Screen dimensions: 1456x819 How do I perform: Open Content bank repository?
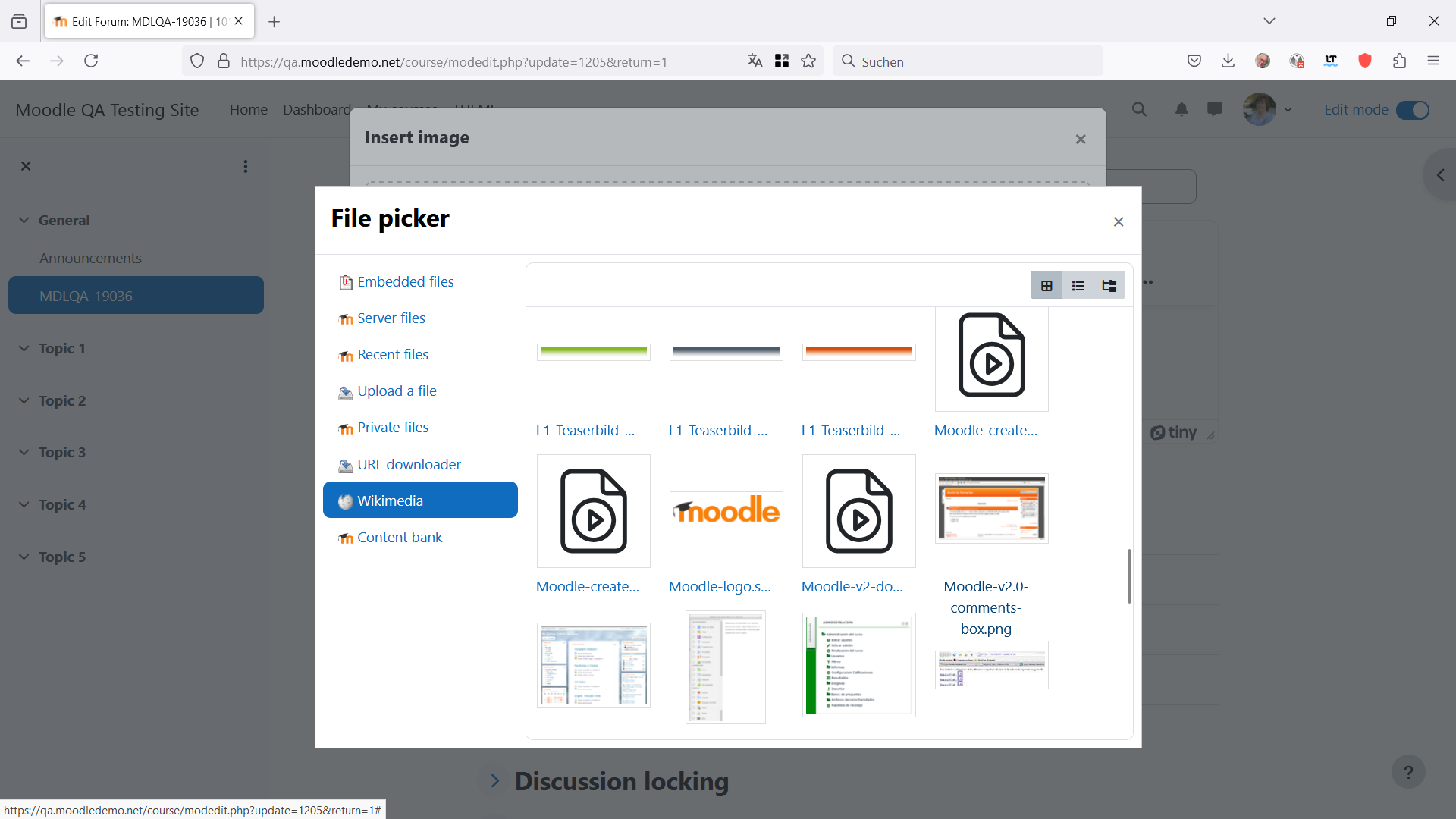tap(399, 538)
